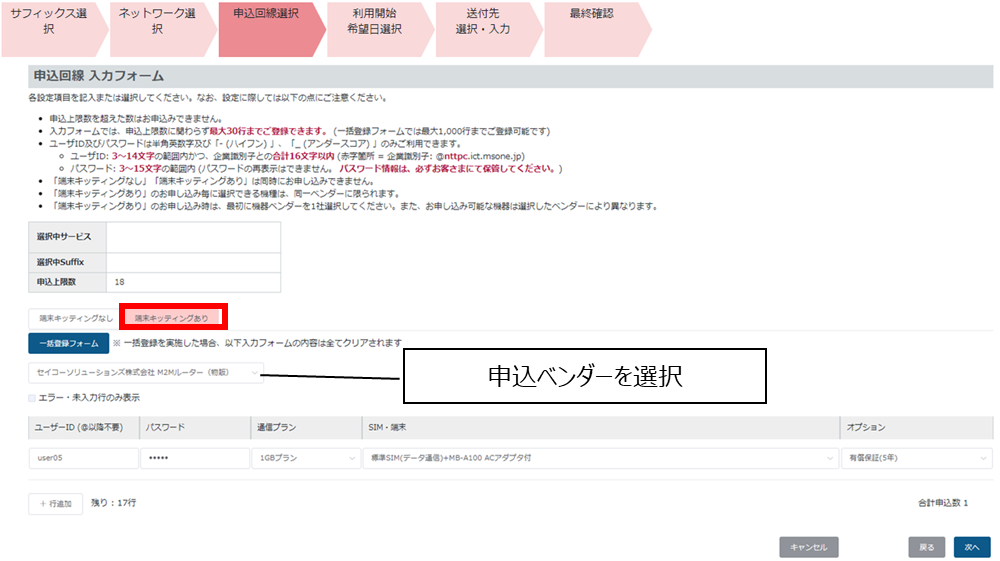
Task: Click the サフィックス選択 step in wizard
Action: tap(50, 22)
